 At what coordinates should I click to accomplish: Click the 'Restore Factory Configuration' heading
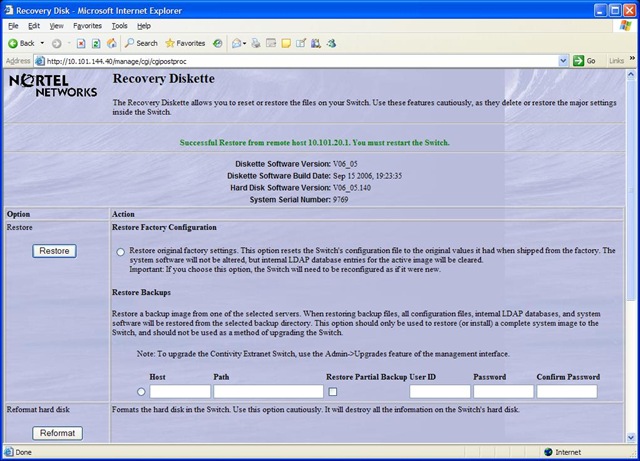coord(164,227)
